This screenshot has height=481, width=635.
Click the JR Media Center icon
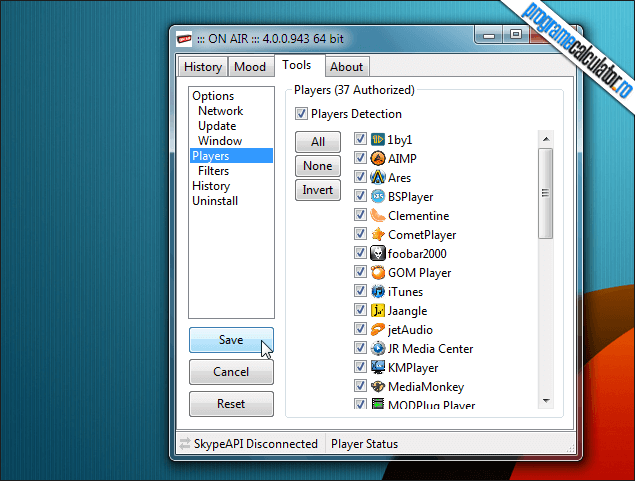pyautogui.click(x=377, y=349)
